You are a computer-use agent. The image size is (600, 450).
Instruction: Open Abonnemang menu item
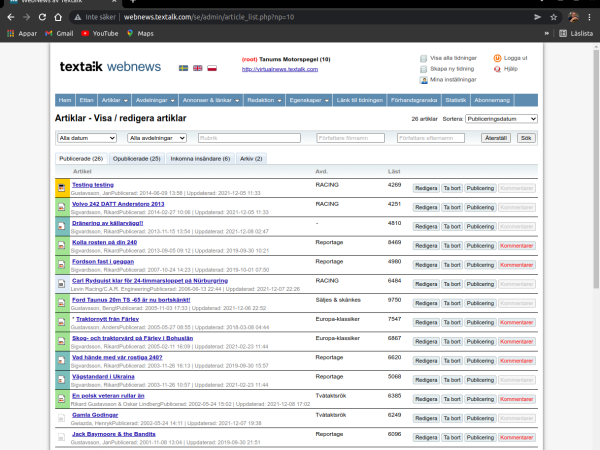(x=492, y=100)
